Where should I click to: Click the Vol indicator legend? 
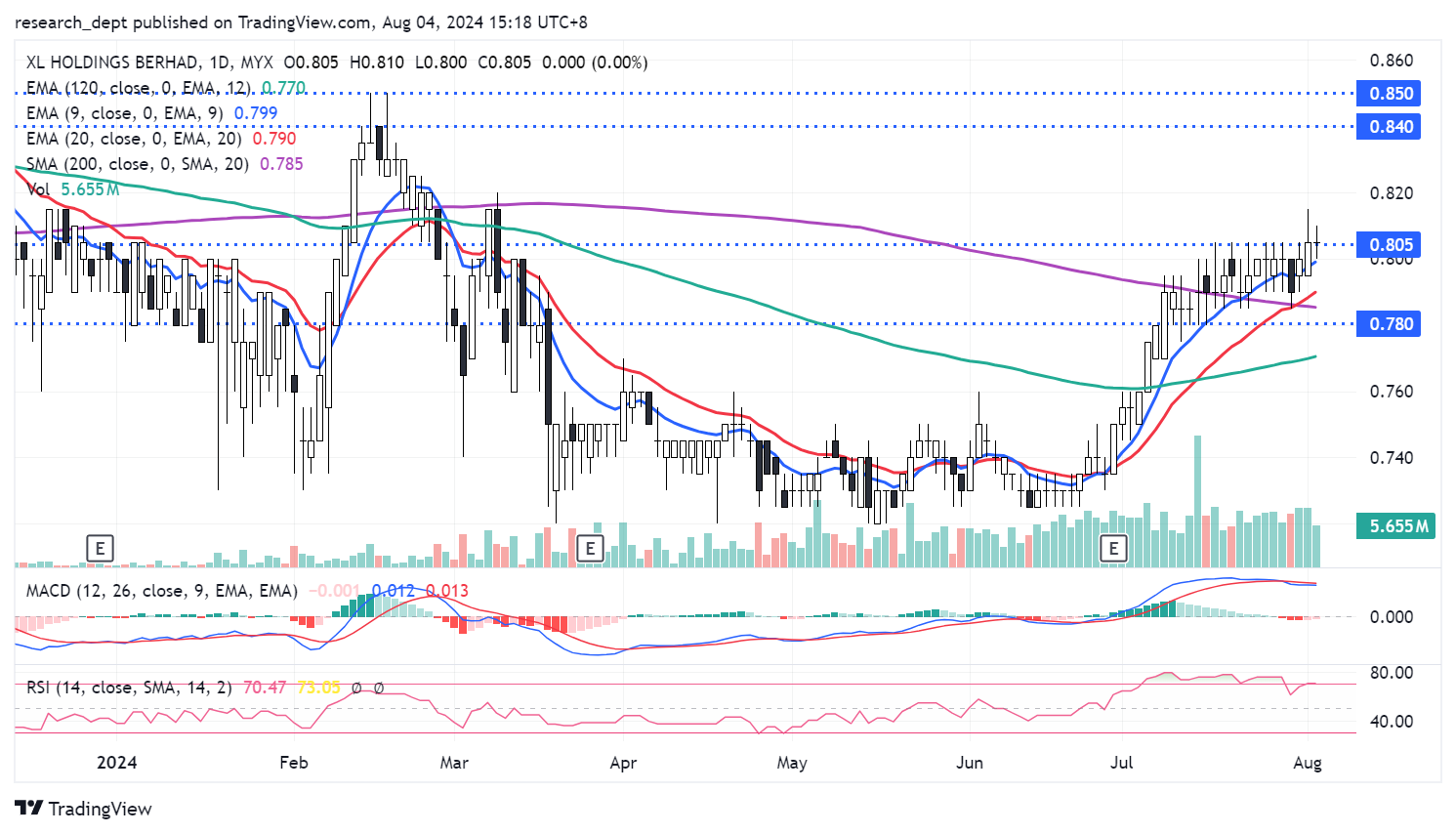39,189
